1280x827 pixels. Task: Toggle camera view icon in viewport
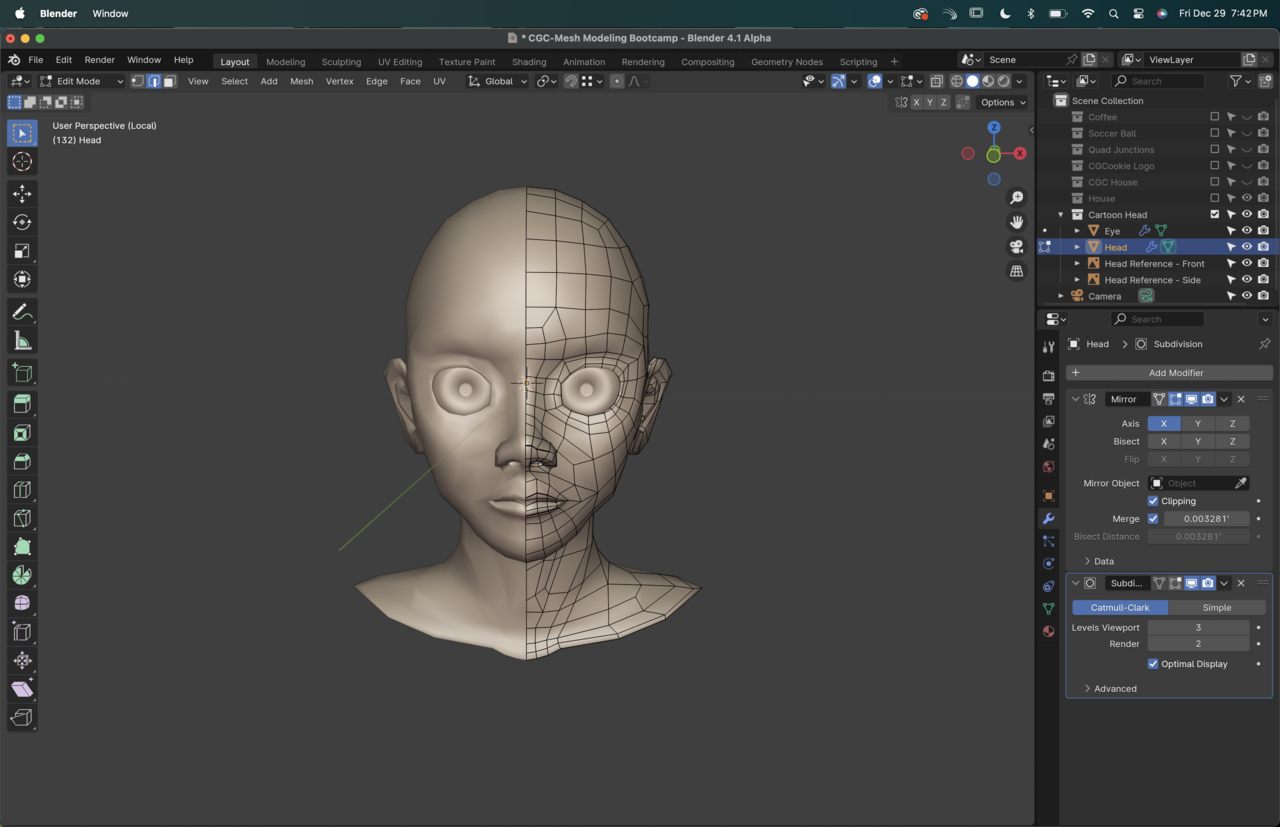(1016, 247)
